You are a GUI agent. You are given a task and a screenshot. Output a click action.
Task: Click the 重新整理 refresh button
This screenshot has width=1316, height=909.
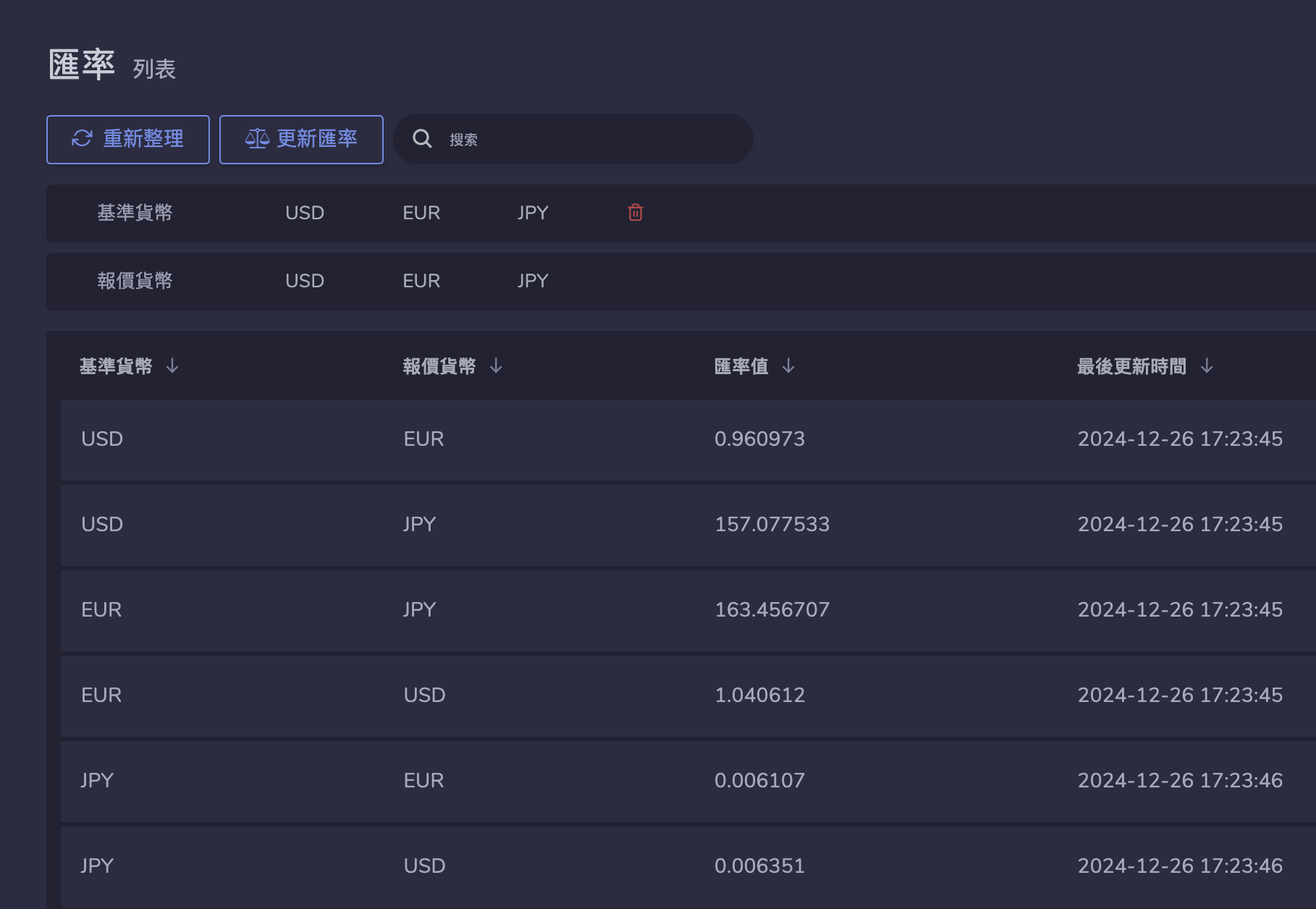coord(128,140)
